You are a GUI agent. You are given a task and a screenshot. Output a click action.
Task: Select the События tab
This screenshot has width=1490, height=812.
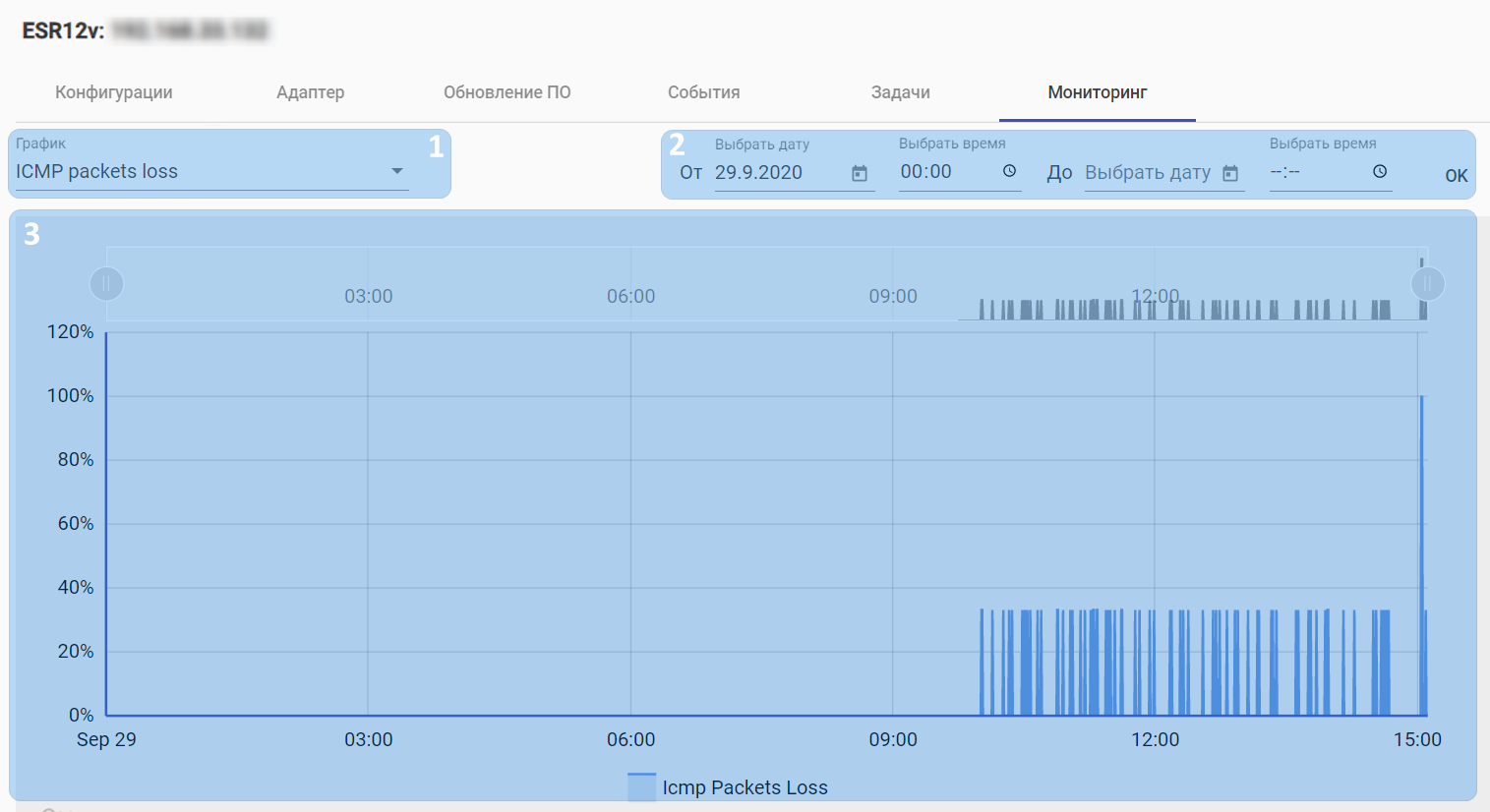[x=704, y=92]
